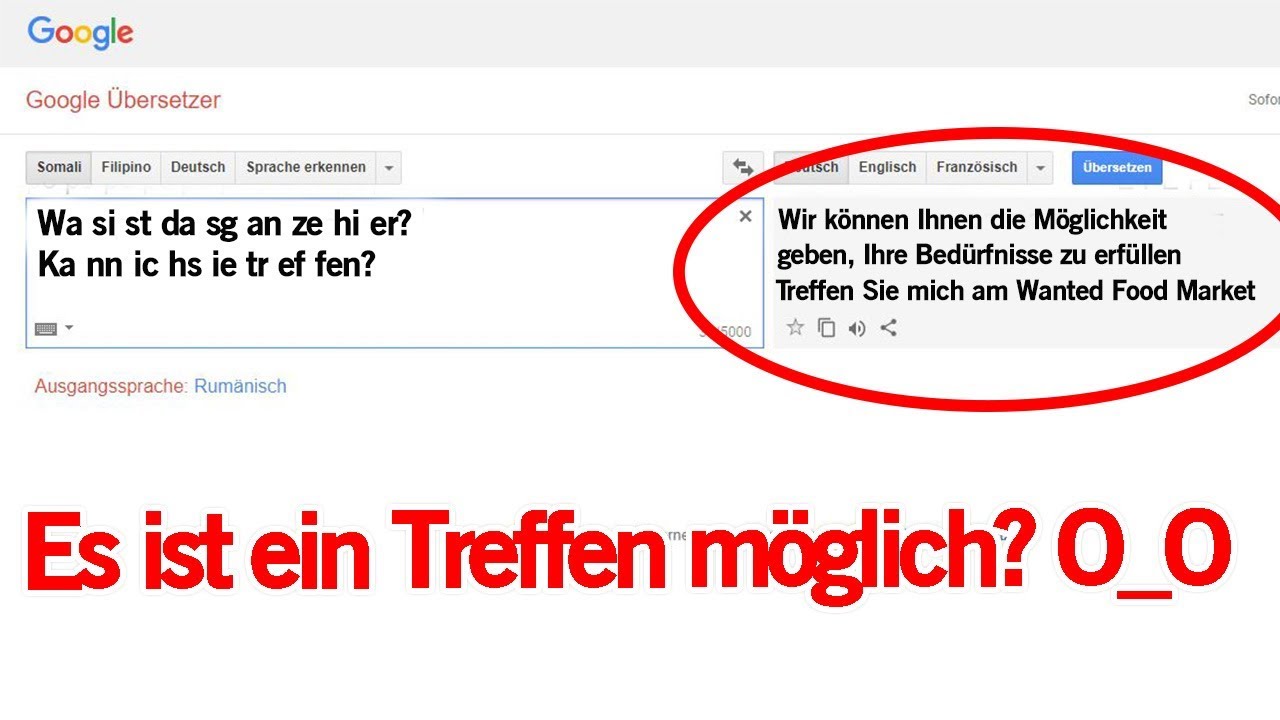Clear the source text with X
The height and width of the screenshot is (720, 1280).
[x=745, y=216]
